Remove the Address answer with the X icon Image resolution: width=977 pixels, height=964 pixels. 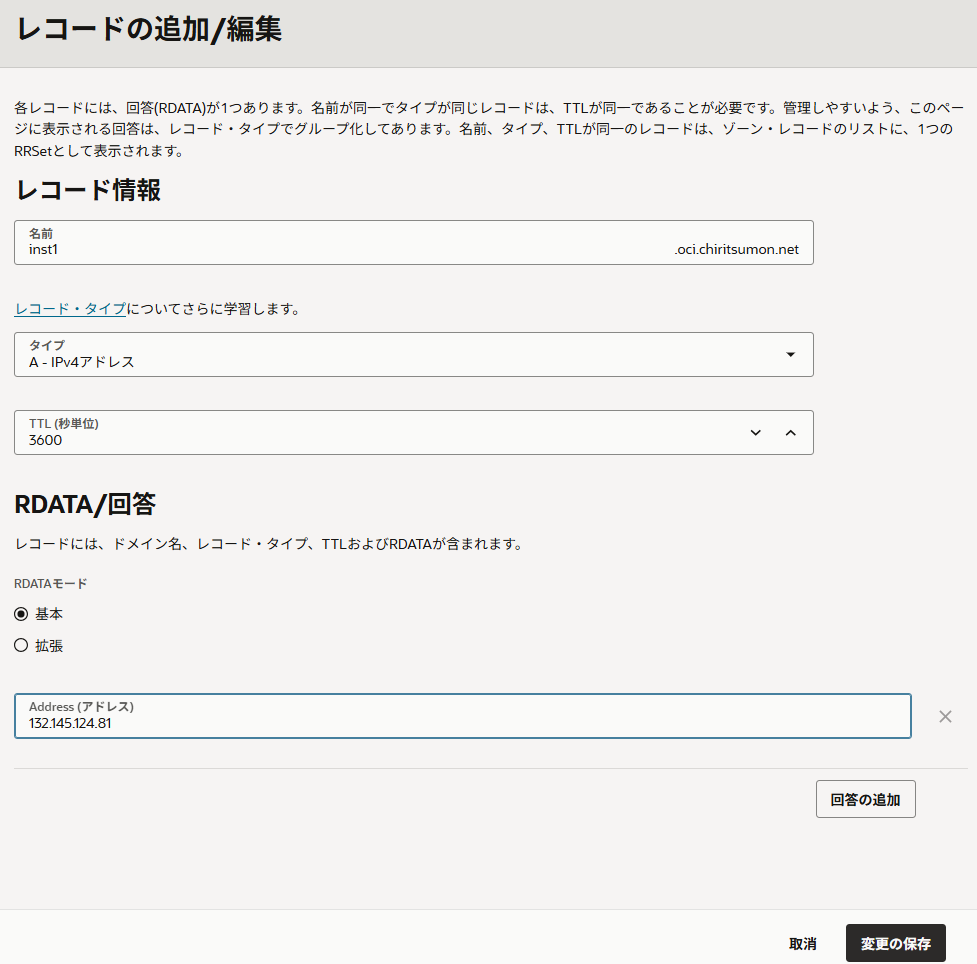[x=945, y=716]
